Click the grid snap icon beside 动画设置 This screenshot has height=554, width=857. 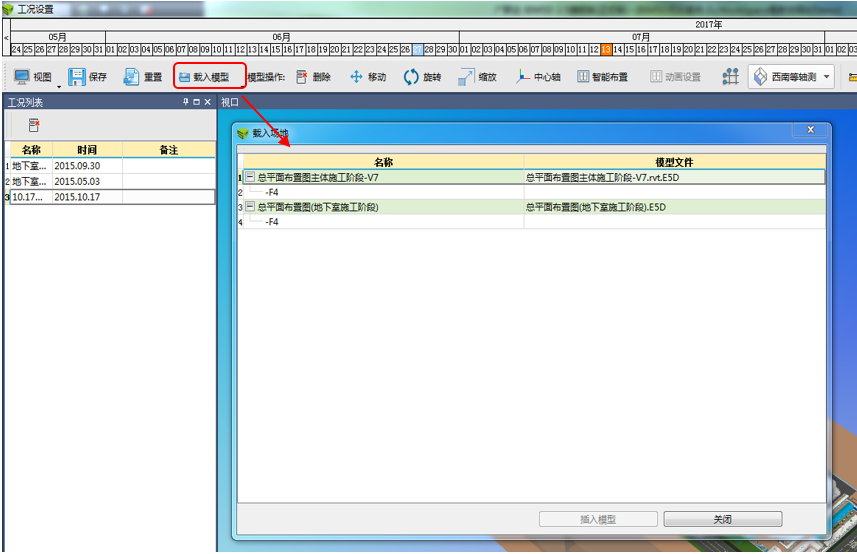(x=730, y=77)
